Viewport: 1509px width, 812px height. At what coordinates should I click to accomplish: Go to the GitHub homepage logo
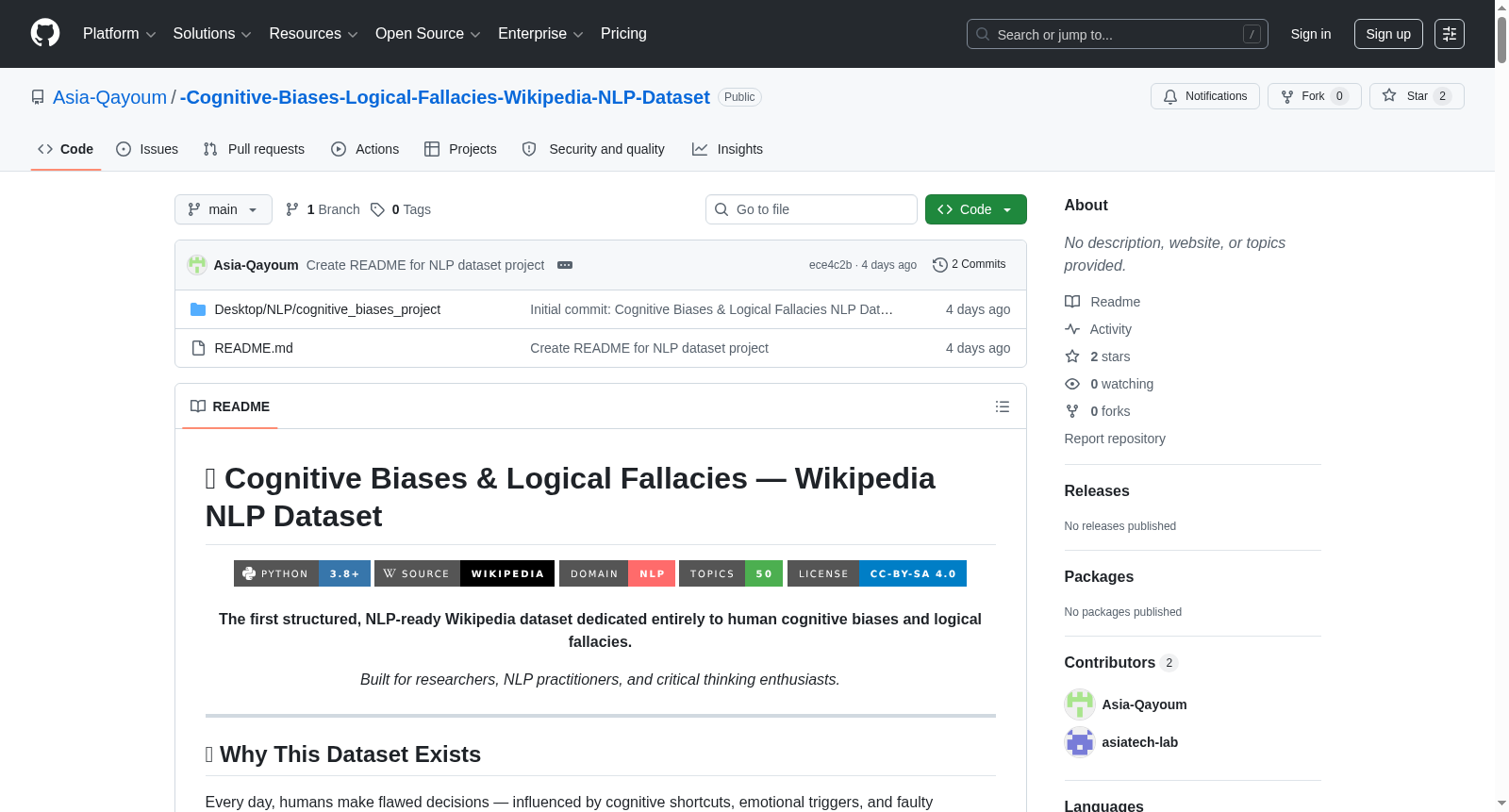point(45,34)
